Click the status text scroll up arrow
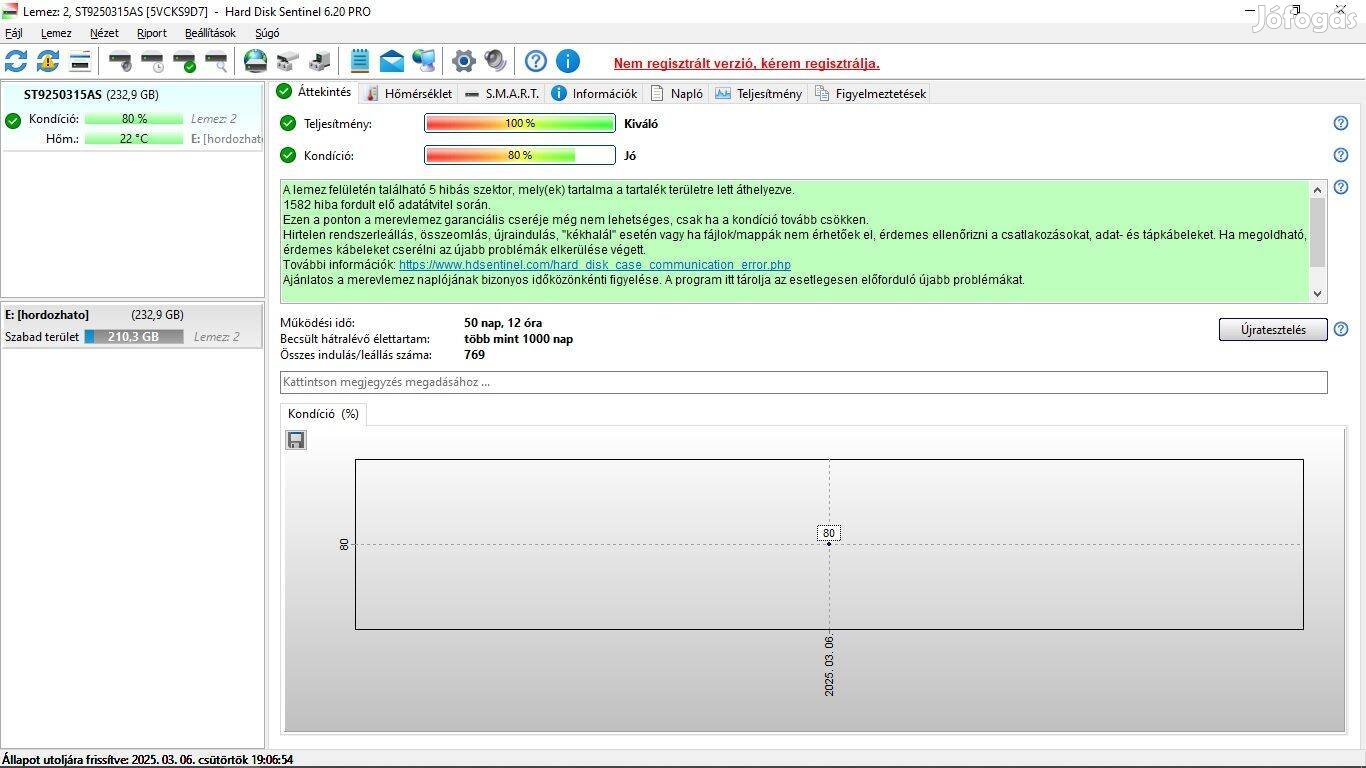Screen dimensions: 1366x768 (x=1317, y=189)
